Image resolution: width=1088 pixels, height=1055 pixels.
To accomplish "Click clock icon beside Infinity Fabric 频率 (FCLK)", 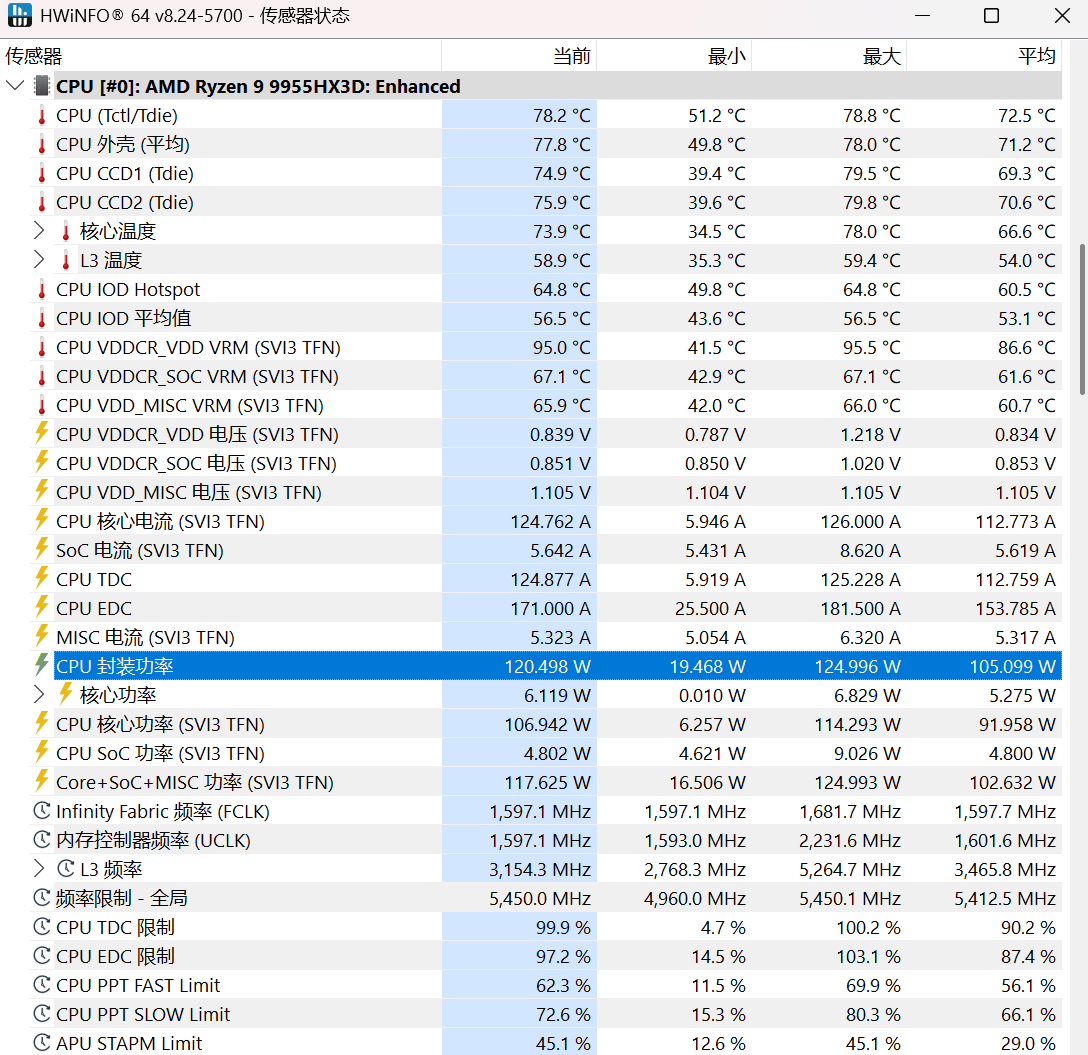I will pos(42,812).
